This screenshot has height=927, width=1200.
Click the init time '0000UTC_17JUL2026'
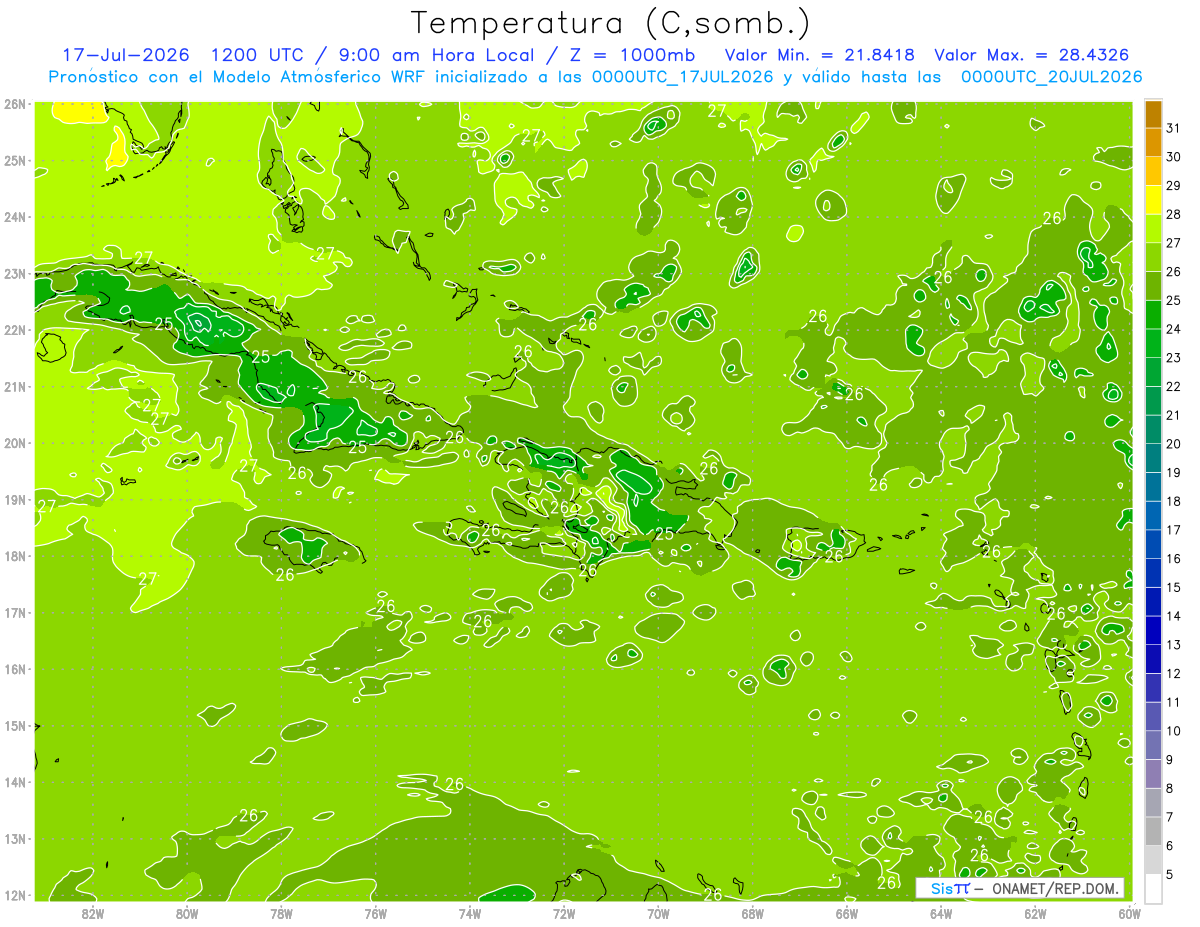pyautogui.click(x=683, y=77)
